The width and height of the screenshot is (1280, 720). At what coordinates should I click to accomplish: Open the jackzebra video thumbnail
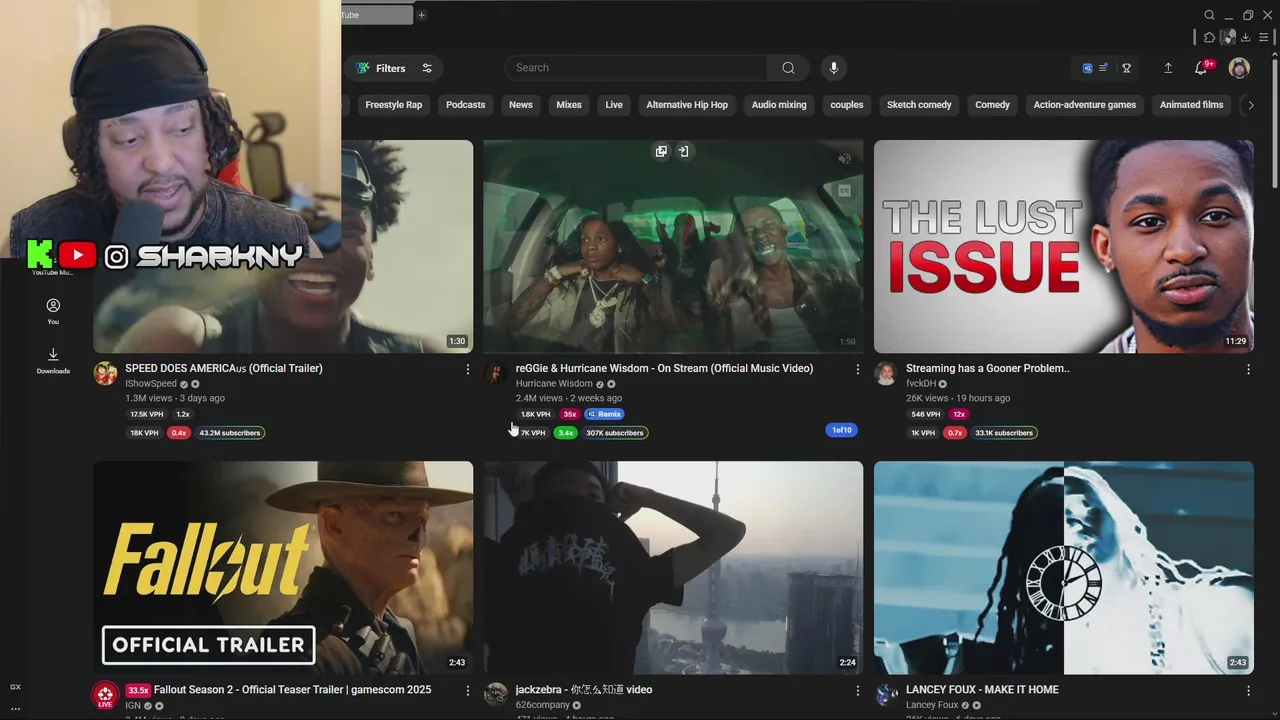pyautogui.click(x=673, y=567)
